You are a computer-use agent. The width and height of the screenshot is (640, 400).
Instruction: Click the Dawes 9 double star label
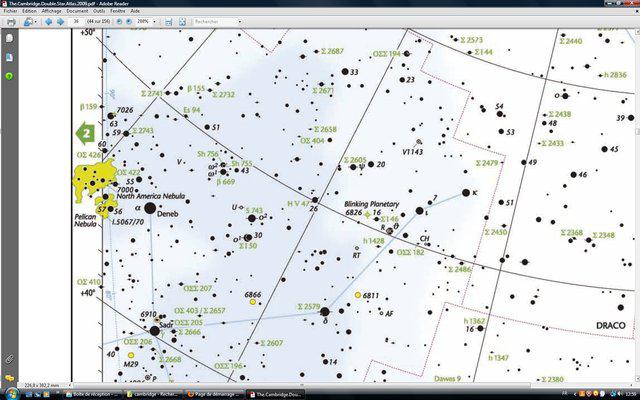[447, 378]
